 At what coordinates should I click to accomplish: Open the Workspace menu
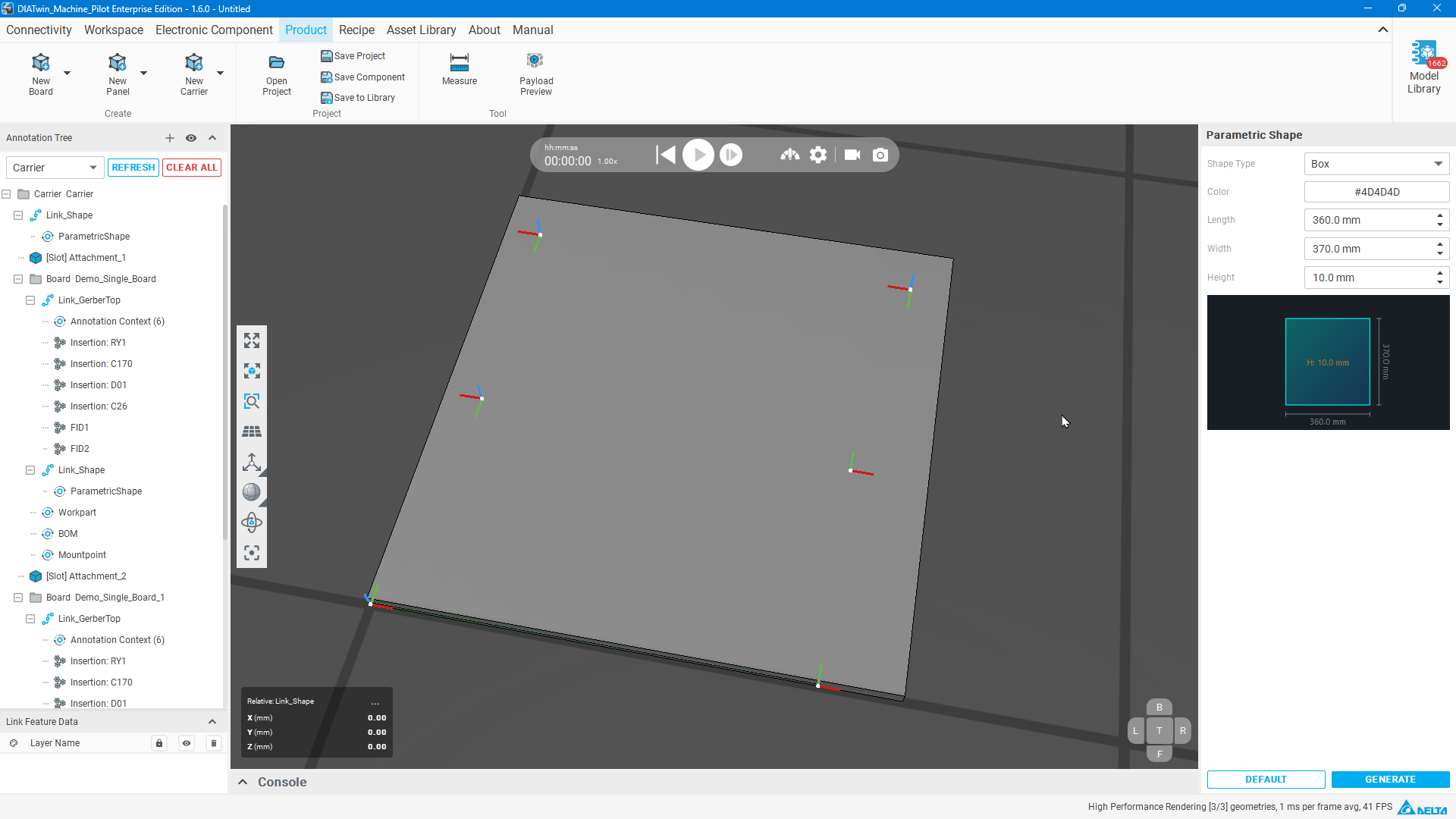click(114, 30)
